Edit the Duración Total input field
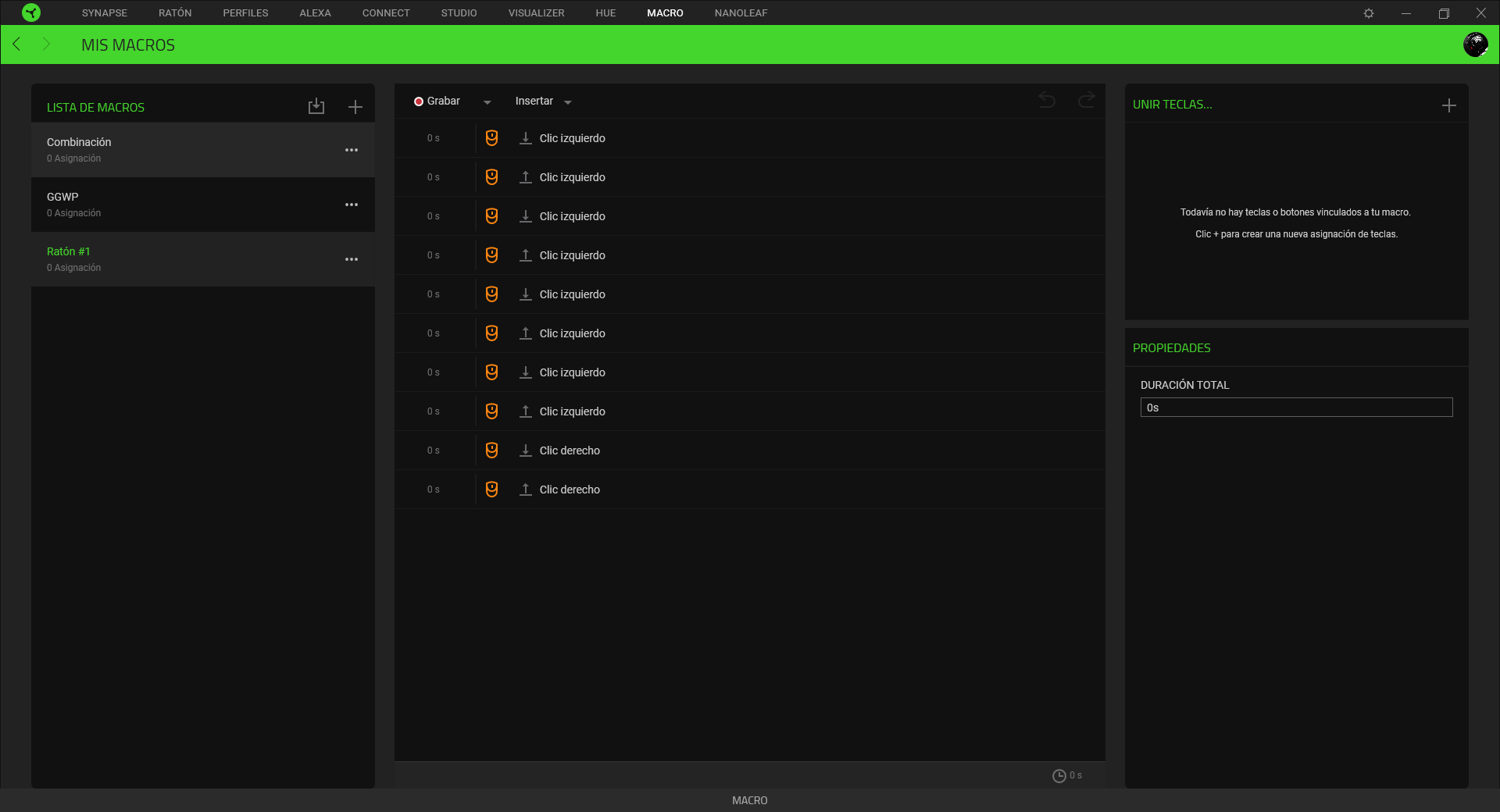 [x=1295, y=407]
